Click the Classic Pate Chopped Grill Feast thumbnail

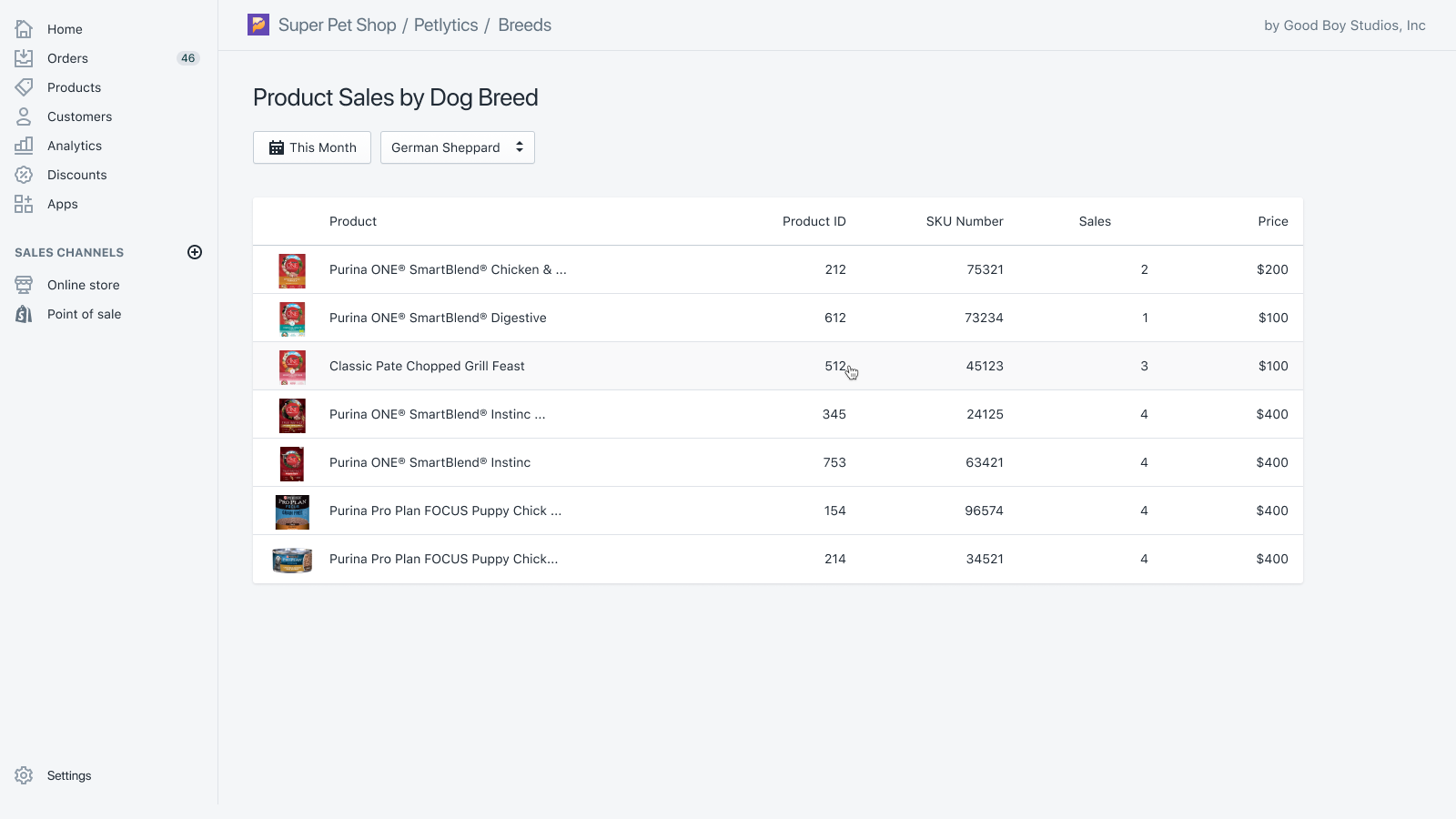291,366
